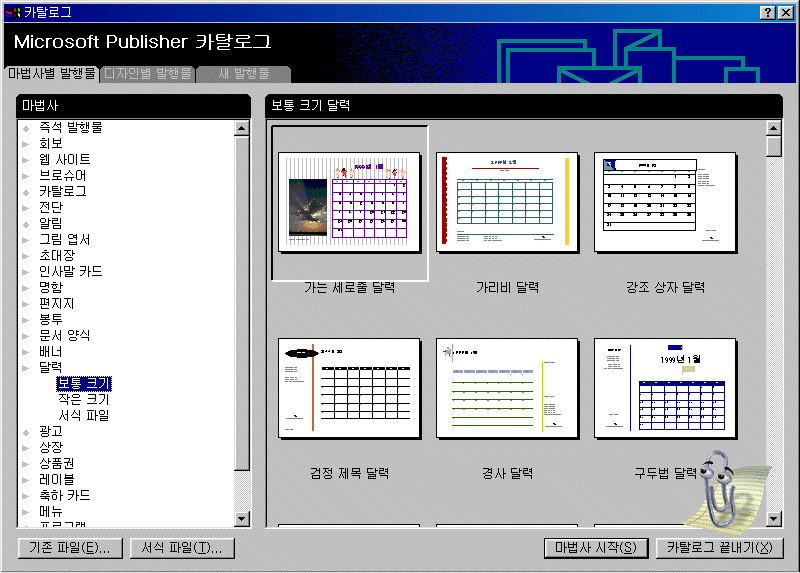The image size is (800, 573).
Task: Select 초대장 wizard
Action: click(x=57, y=255)
